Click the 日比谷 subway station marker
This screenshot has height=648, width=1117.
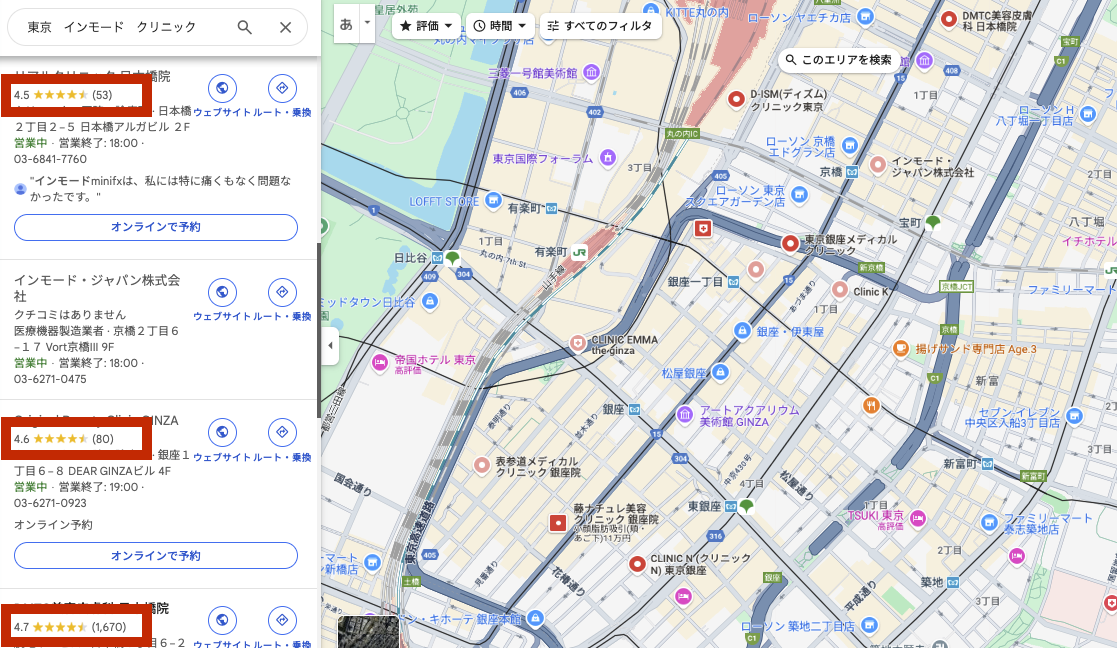pyautogui.click(x=437, y=258)
